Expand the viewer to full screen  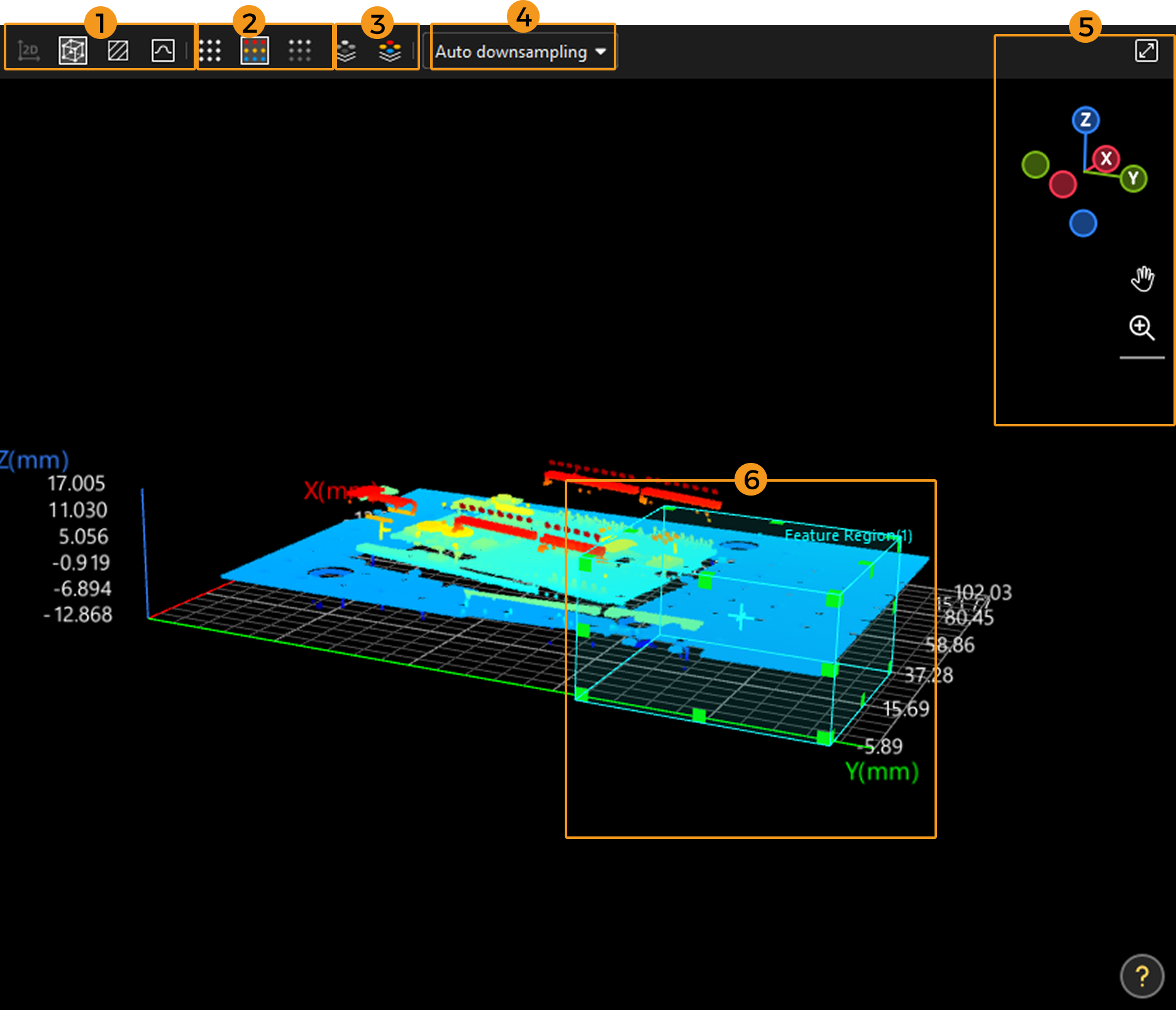[1146, 50]
